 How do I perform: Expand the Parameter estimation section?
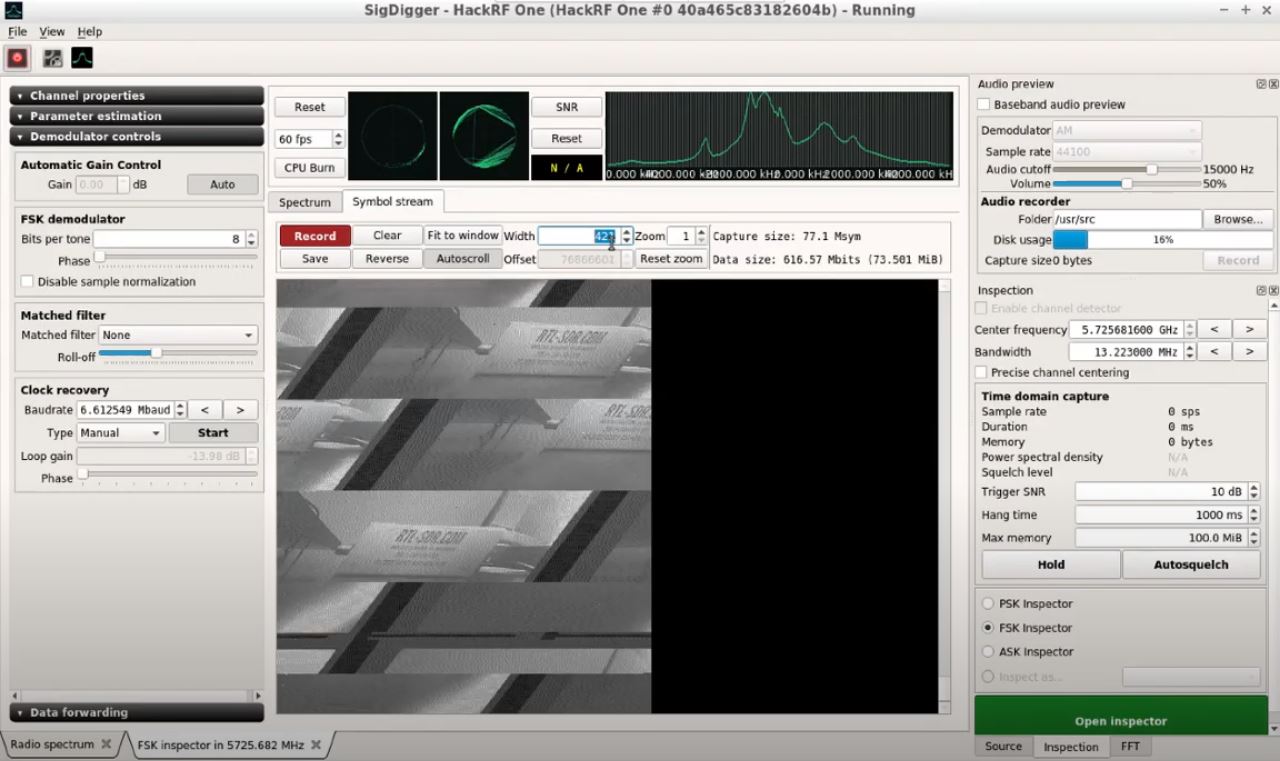point(137,116)
